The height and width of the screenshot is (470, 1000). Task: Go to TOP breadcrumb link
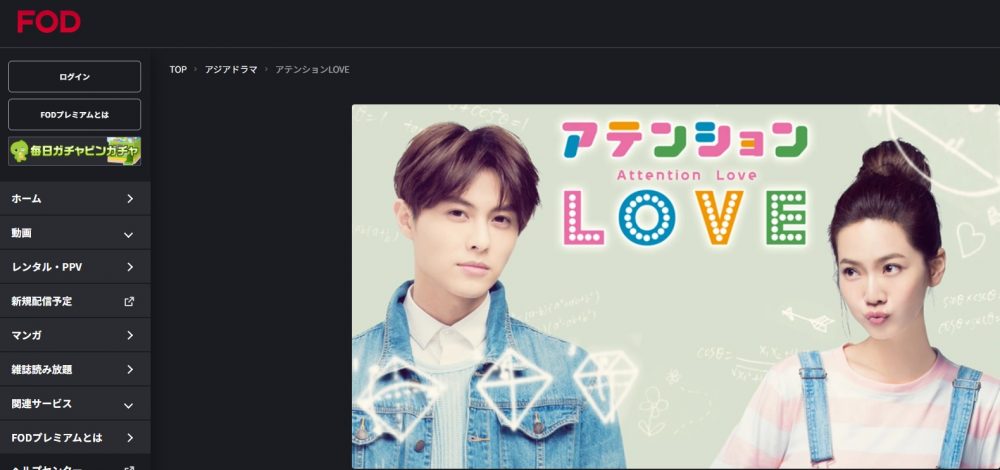point(178,70)
